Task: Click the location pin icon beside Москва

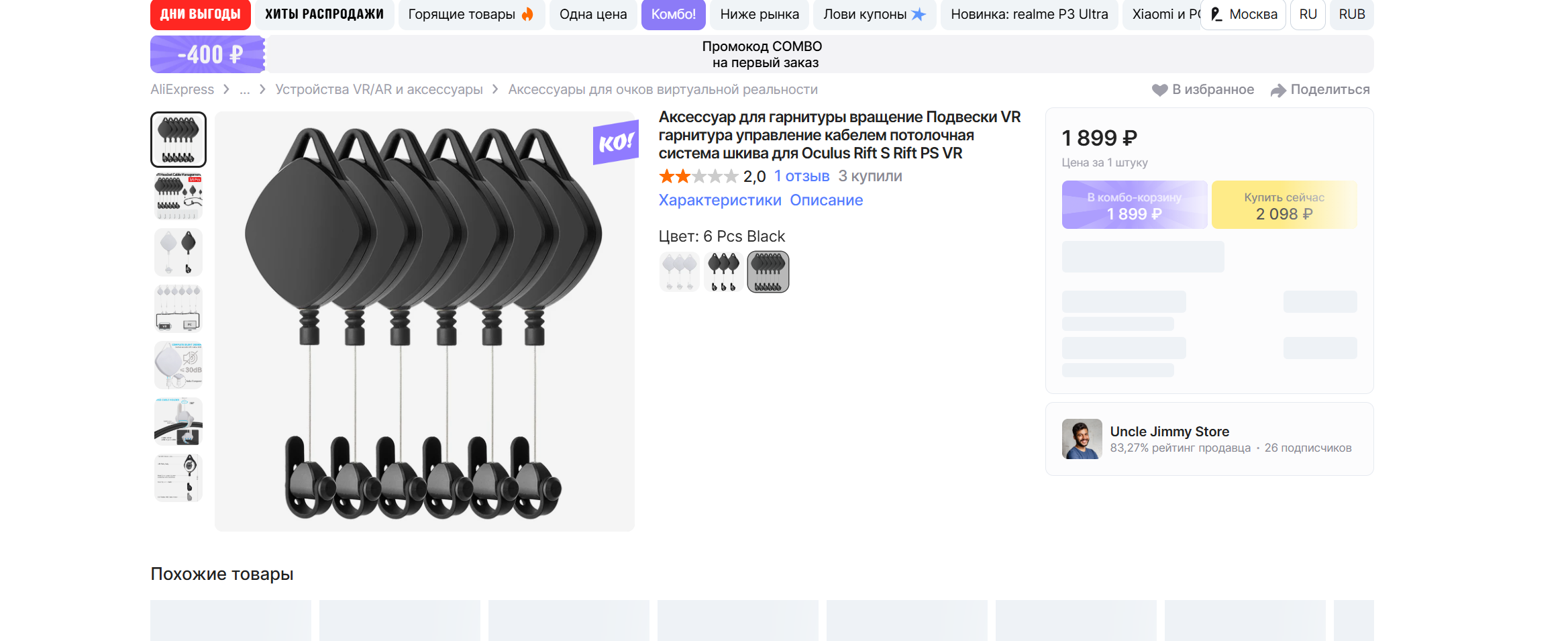Action: click(1216, 14)
